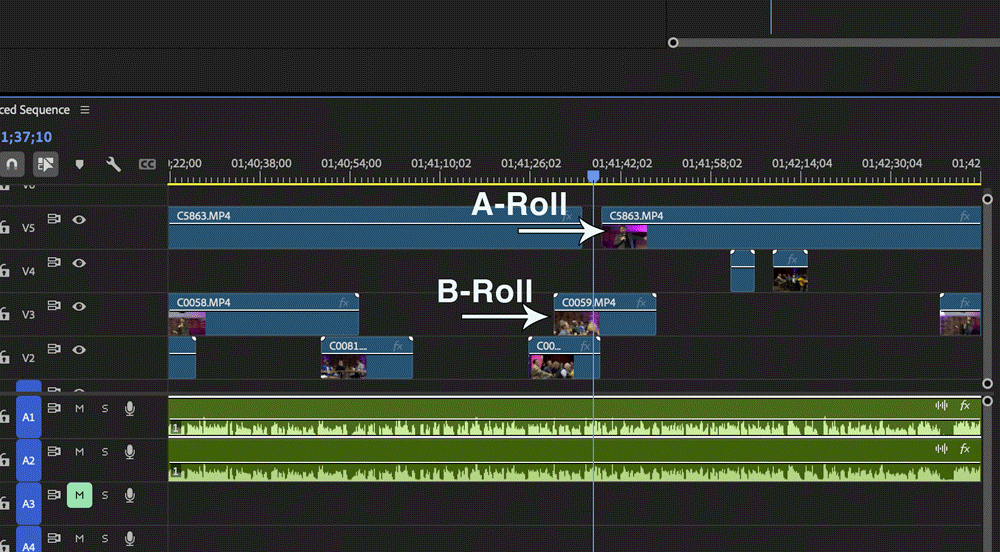Viewport: 1000px width, 552px height.
Task: Select the A2 track target button
Action: coord(28,460)
